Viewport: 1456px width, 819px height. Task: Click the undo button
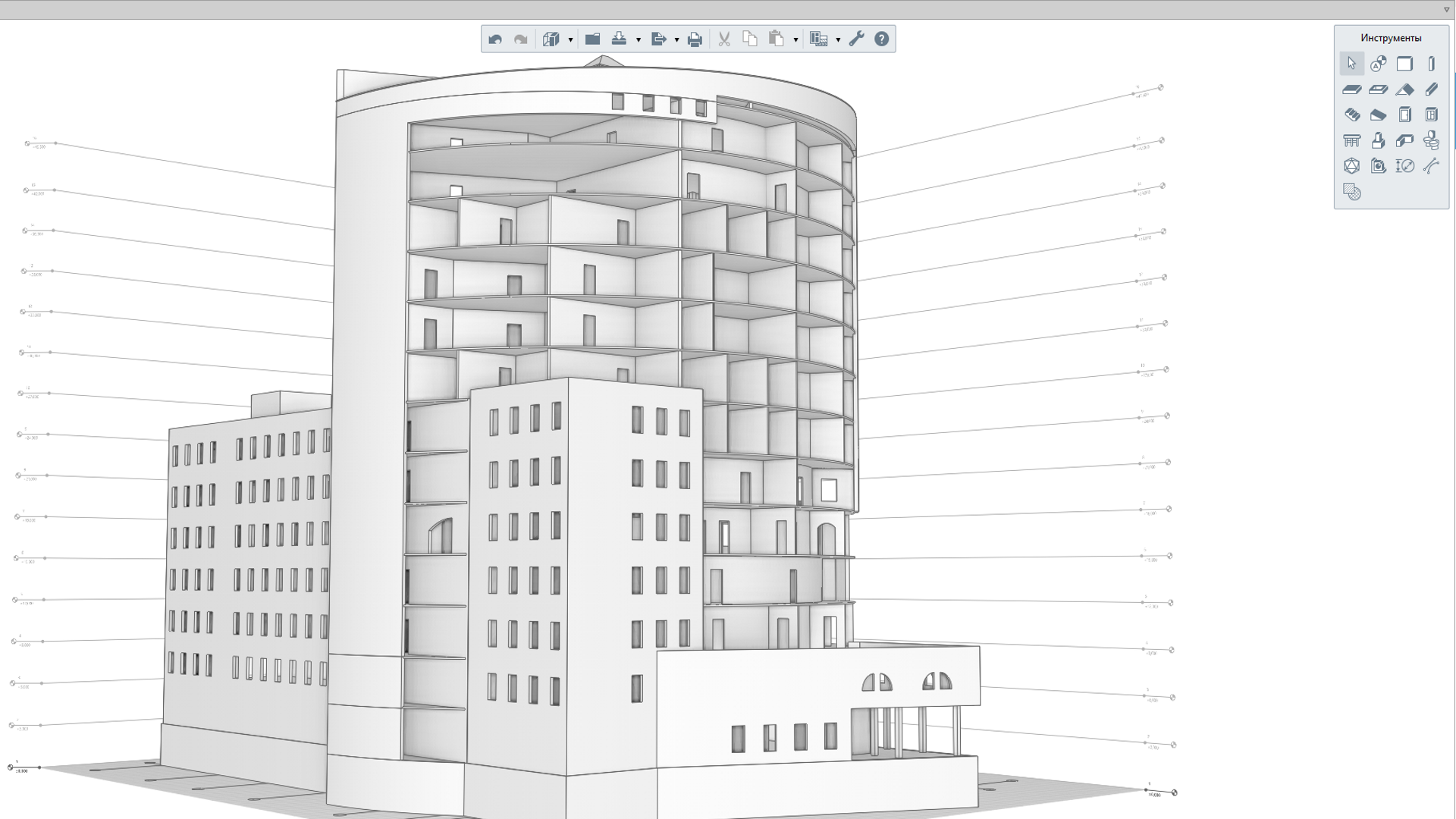pyautogui.click(x=495, y=39)
